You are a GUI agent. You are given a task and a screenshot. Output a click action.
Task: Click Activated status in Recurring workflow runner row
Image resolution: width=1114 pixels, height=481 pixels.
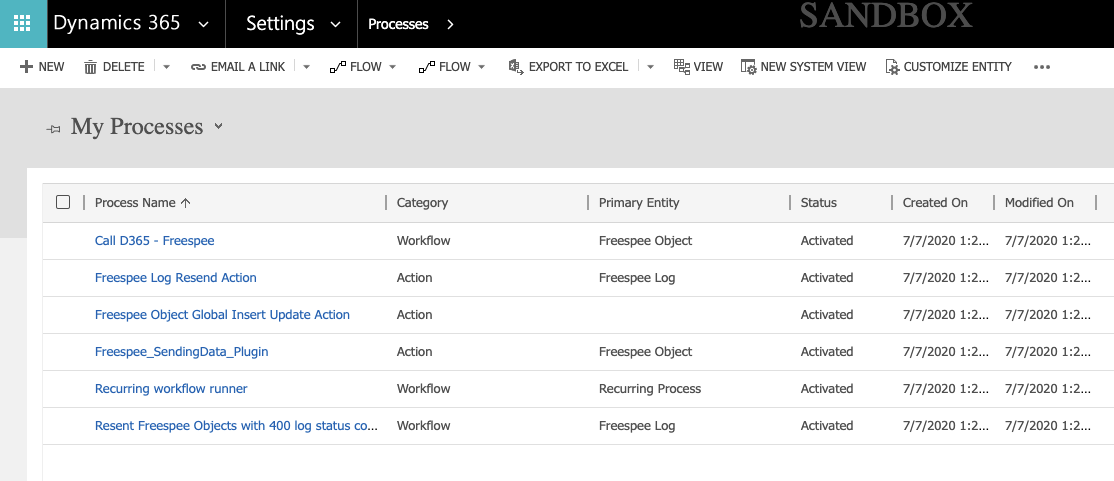click(827, 389)
